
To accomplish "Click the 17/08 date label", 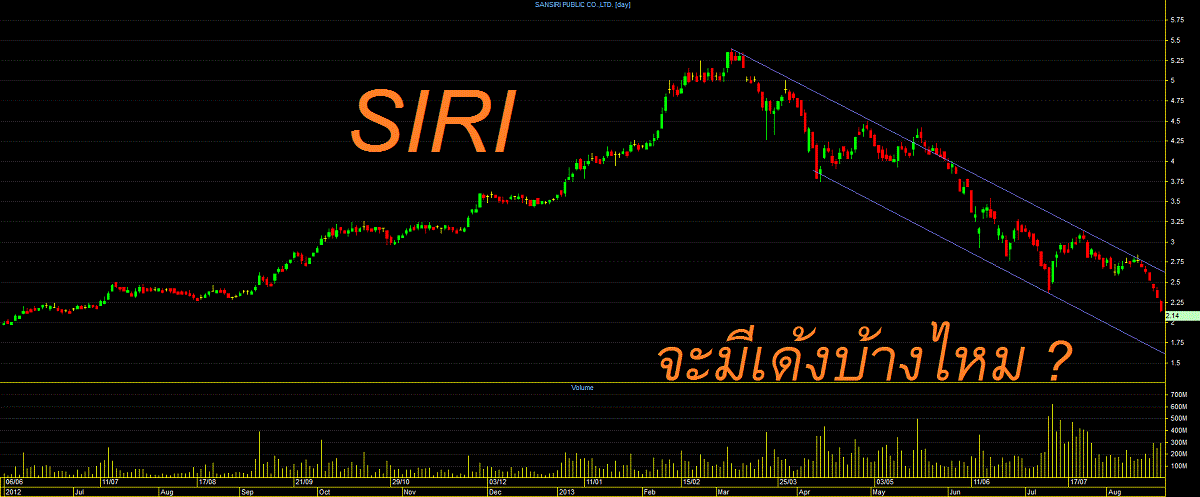I will click(208, 481).
